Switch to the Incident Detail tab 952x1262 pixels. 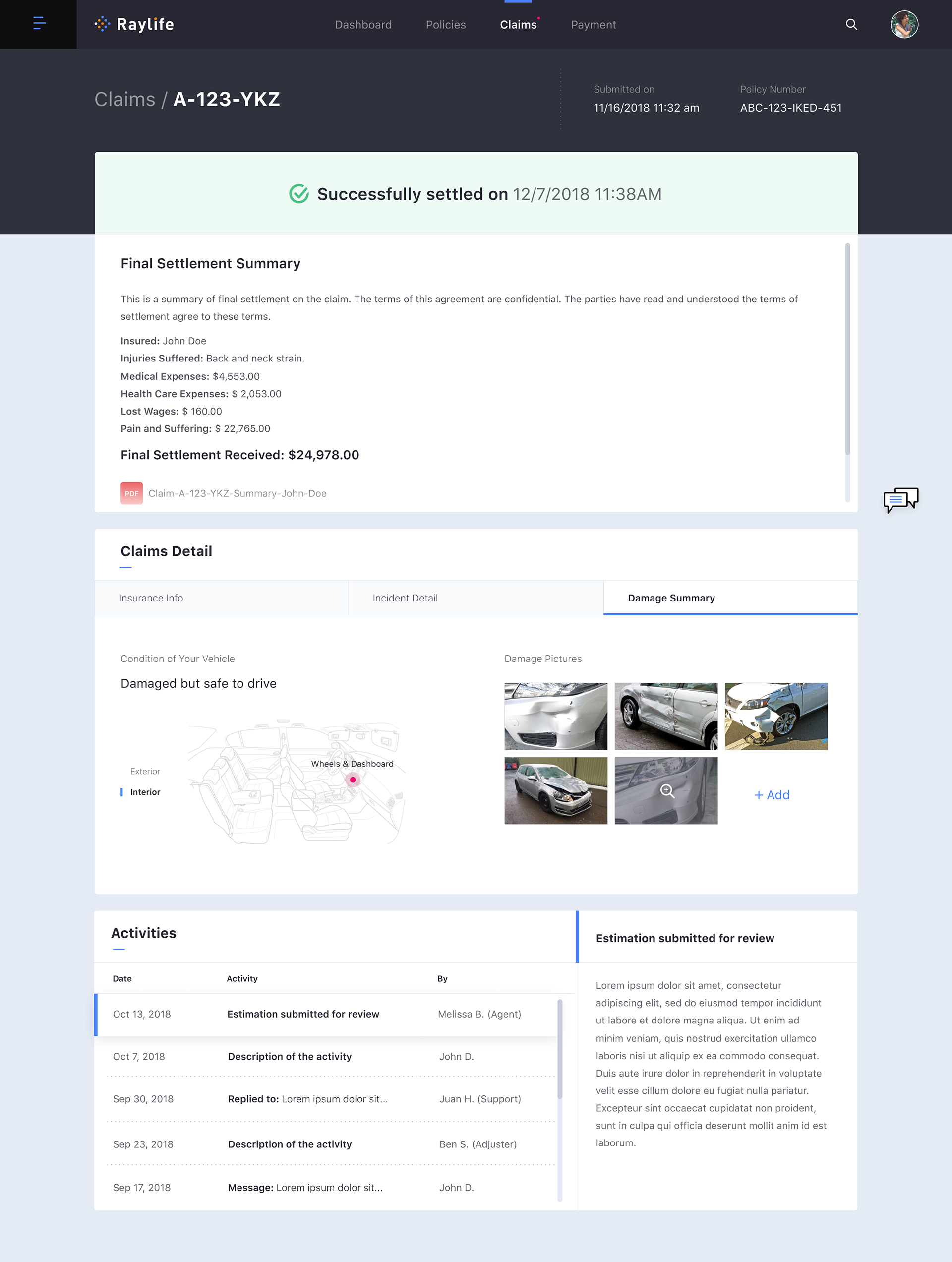pos(405,598)
